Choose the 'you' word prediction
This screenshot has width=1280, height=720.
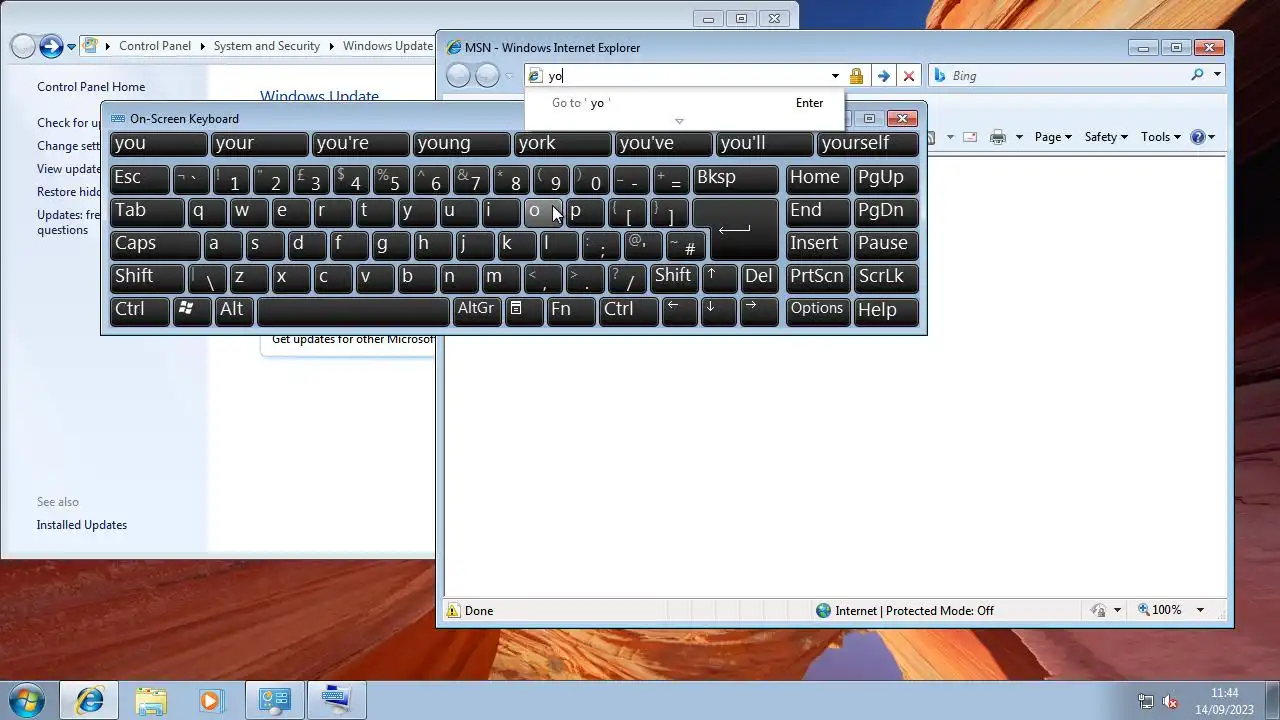pos(158,144)
